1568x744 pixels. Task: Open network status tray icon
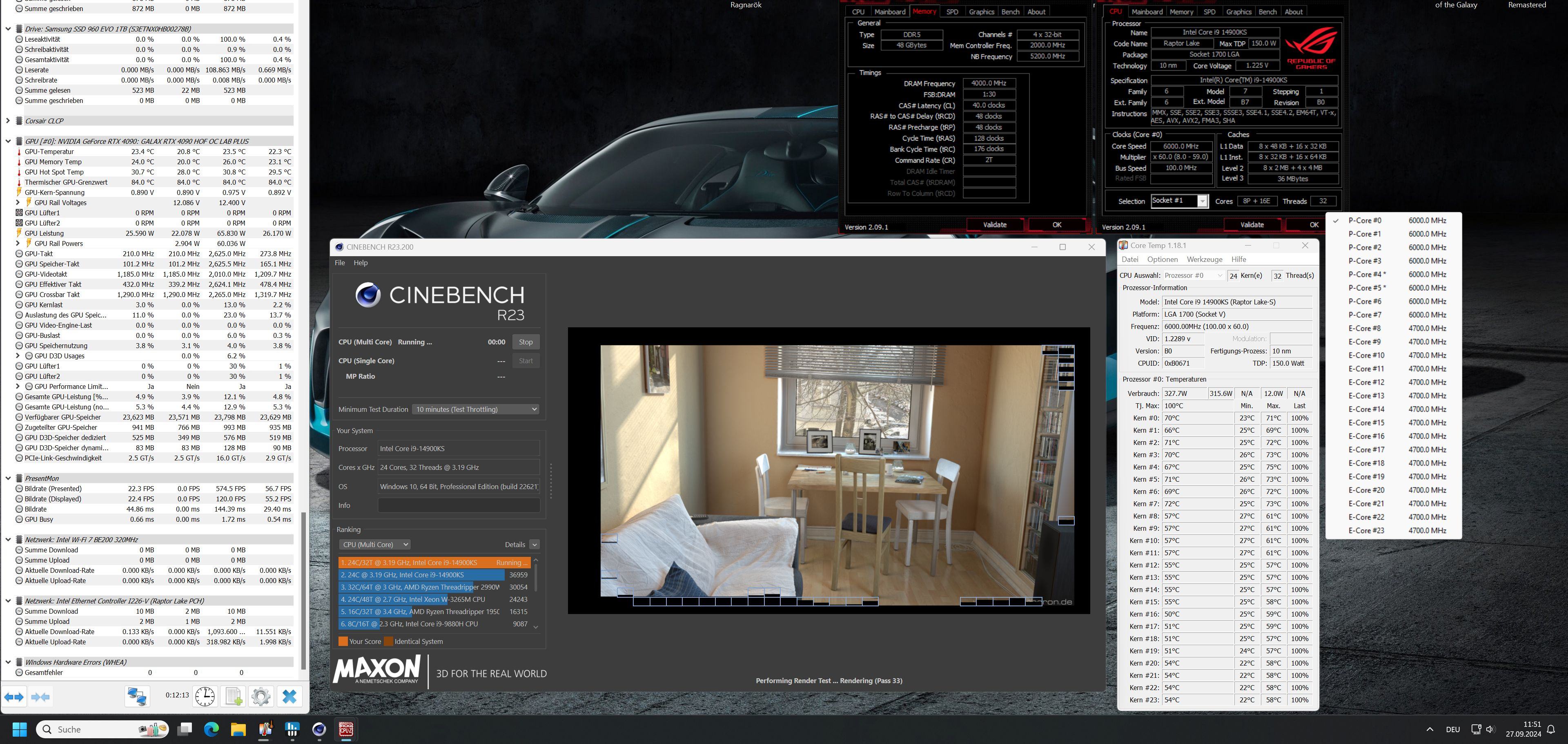click(x=1475, y=729)
